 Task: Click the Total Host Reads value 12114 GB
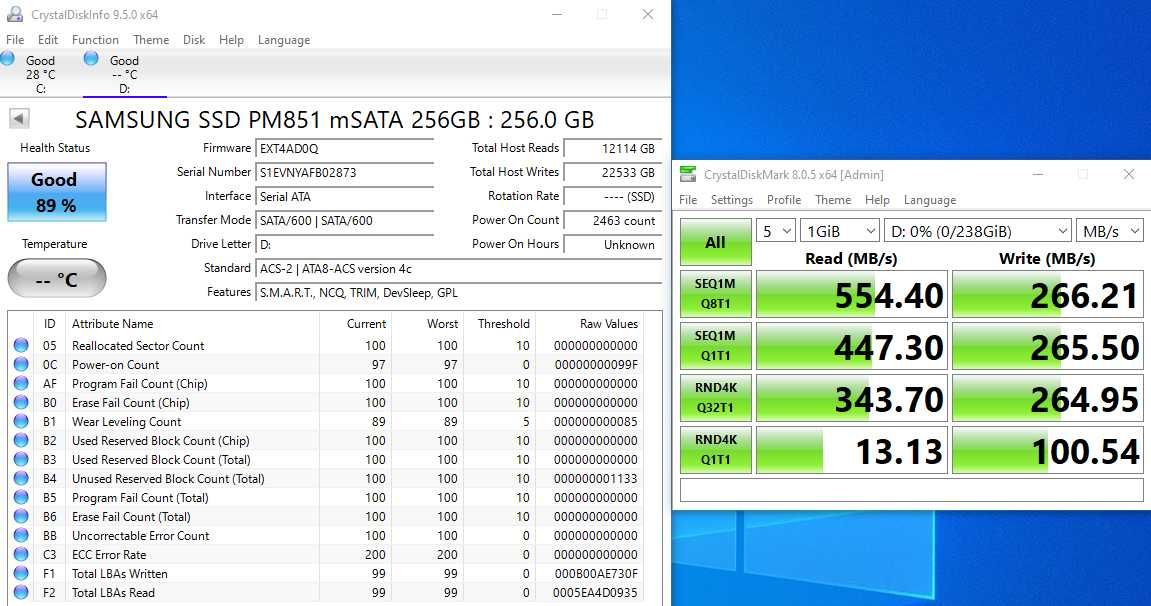(x=612, y=148)
